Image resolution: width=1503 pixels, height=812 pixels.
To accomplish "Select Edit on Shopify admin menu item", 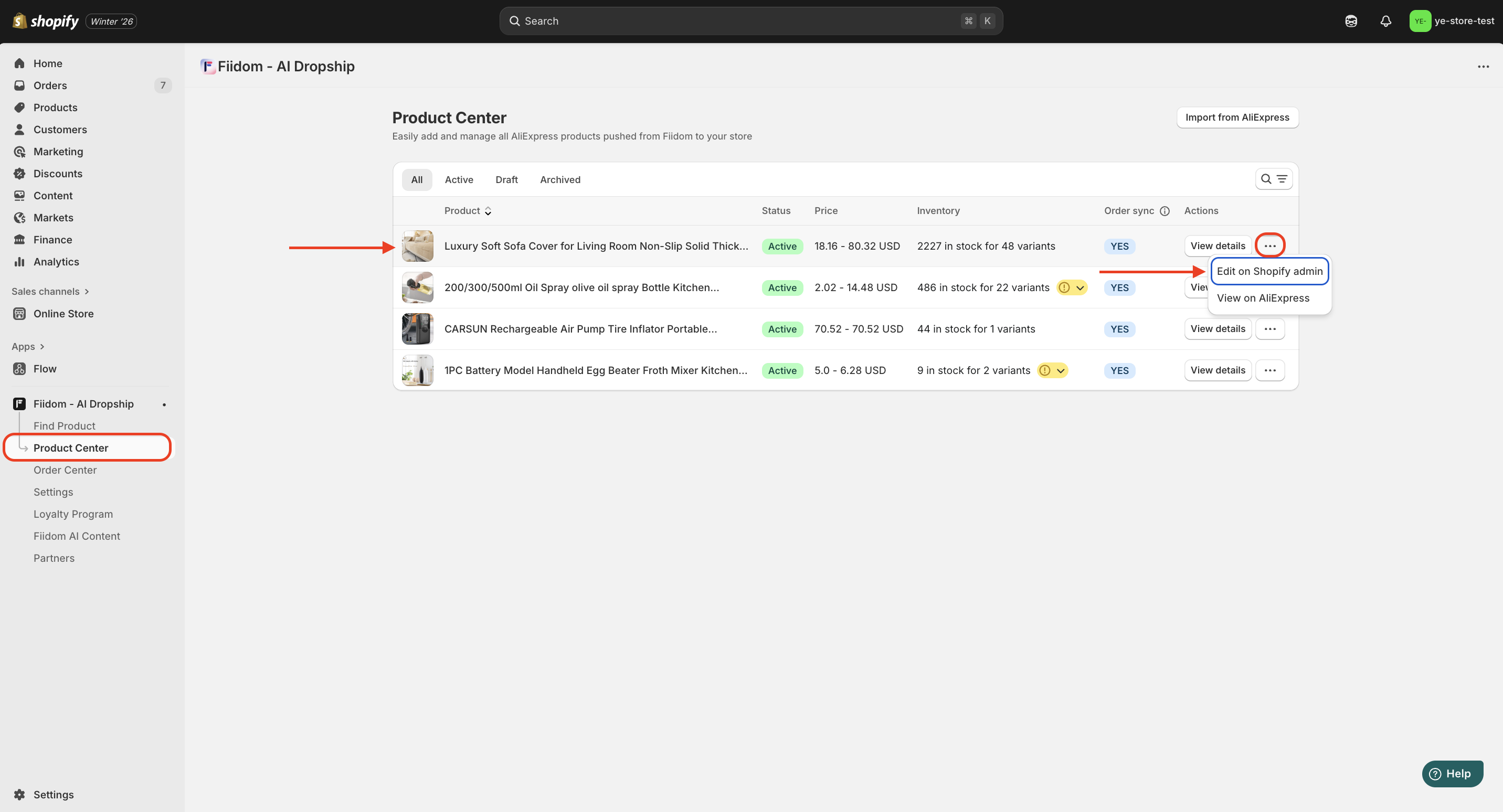I will pos(1269,271).
